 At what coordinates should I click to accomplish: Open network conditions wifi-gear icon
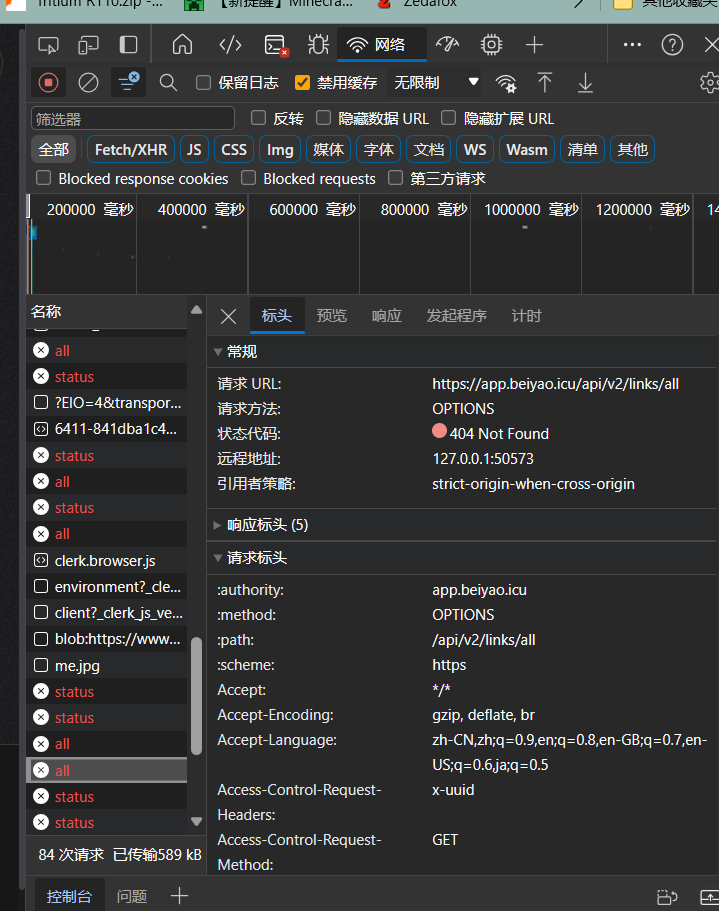pyautogui.click(x=506, y=83)
